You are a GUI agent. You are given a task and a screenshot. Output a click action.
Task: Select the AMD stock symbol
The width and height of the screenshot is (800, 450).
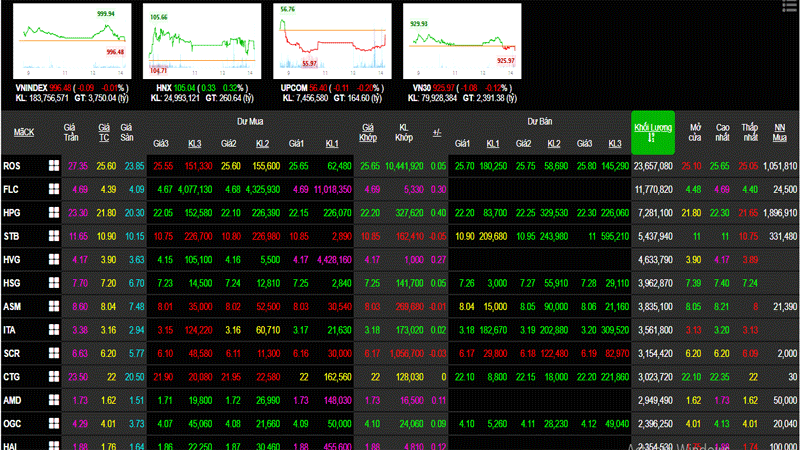click(12, 401)
